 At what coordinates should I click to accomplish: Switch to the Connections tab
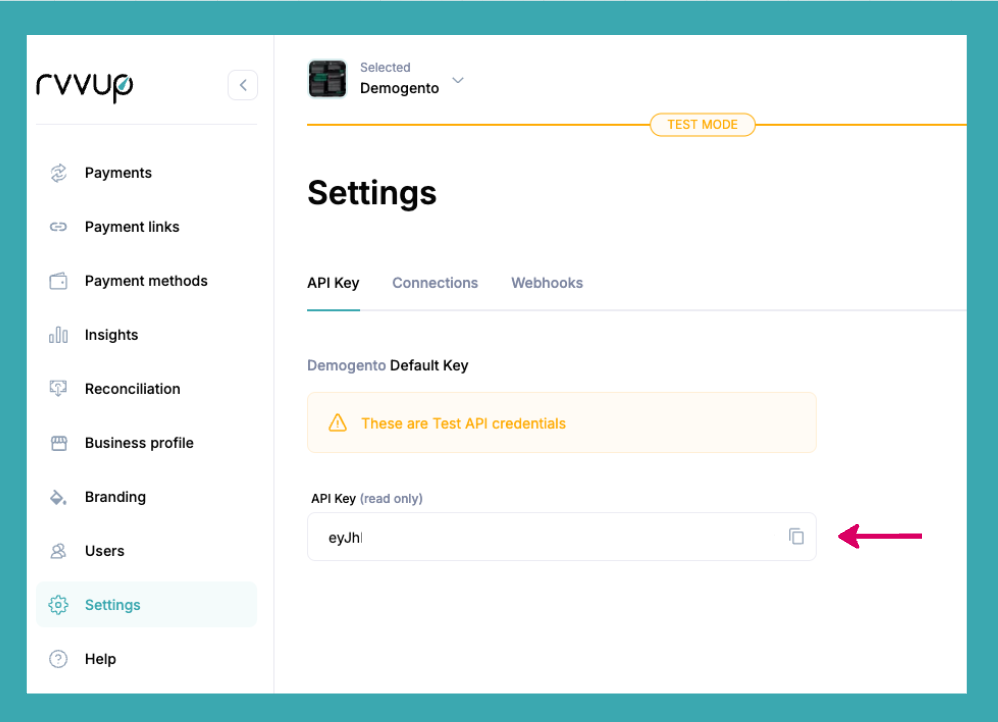435,283
